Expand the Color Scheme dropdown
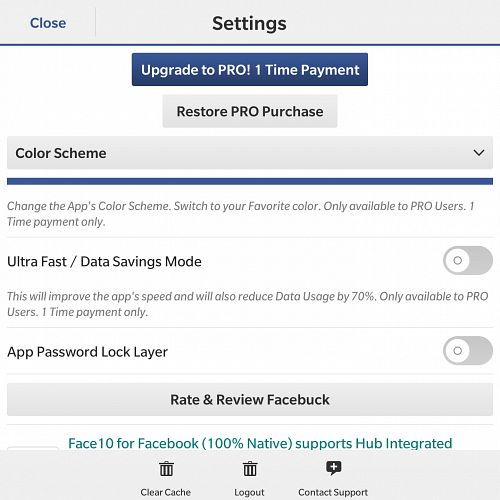Image resolution: width=500 pixels, height=500 pixels. [250, 153]
